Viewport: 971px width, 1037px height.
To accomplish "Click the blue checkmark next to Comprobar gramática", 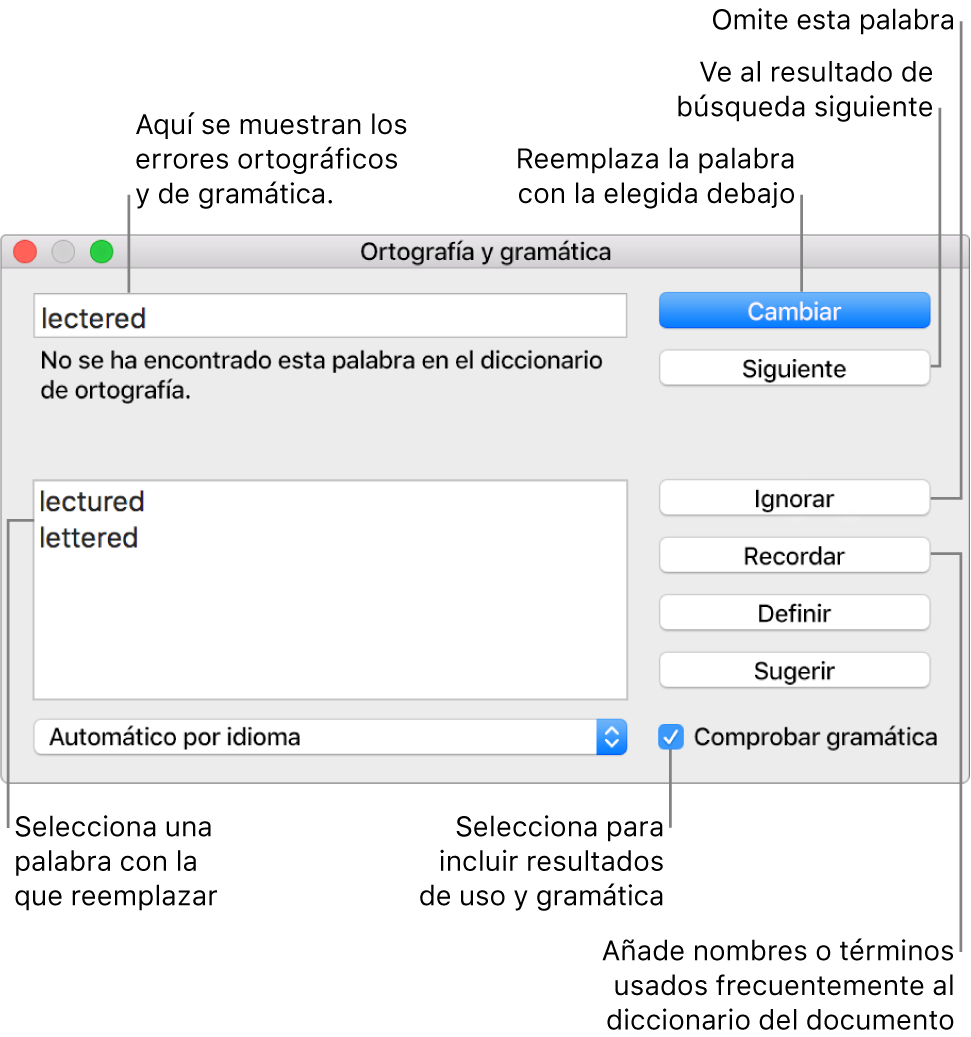I will click(x=671, y=738).
